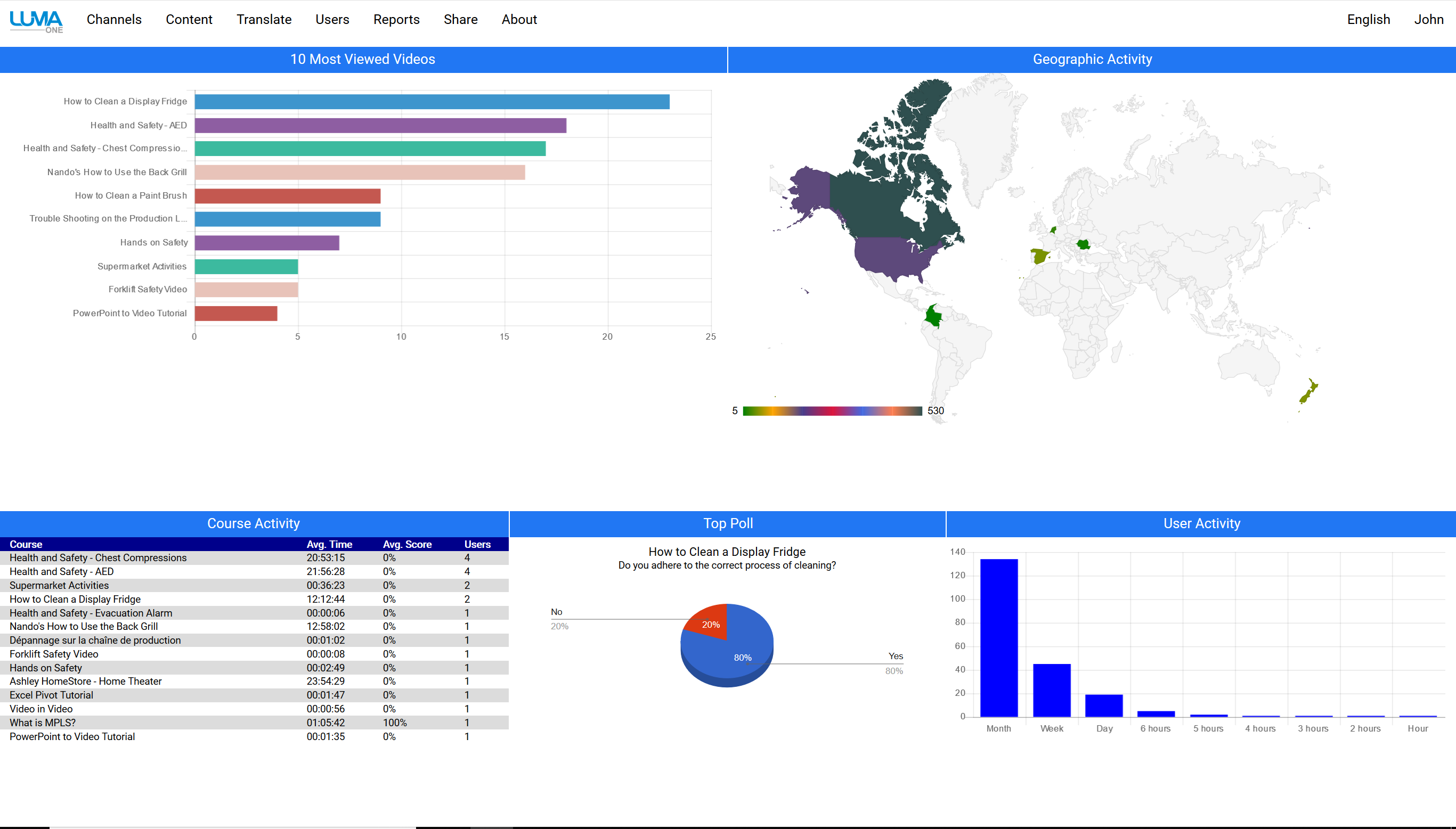
Task: Expand the English language dropdown
Action: 1368,19
